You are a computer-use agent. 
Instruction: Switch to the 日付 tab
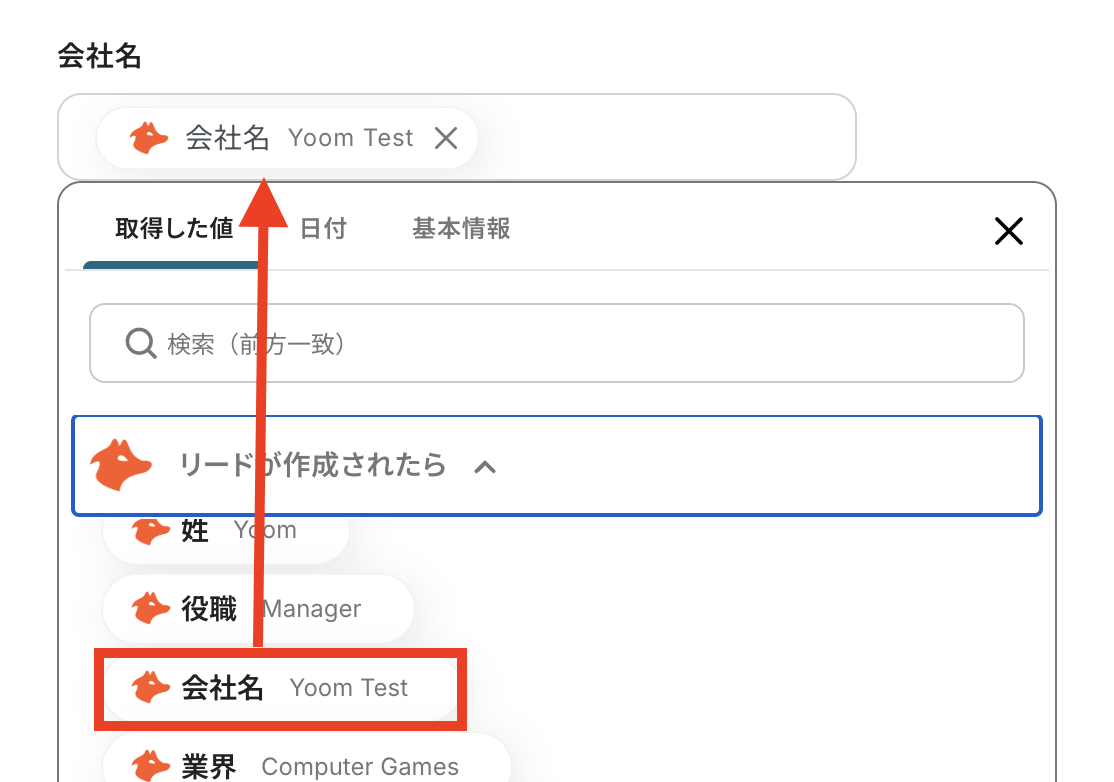[x=323, y=229]
